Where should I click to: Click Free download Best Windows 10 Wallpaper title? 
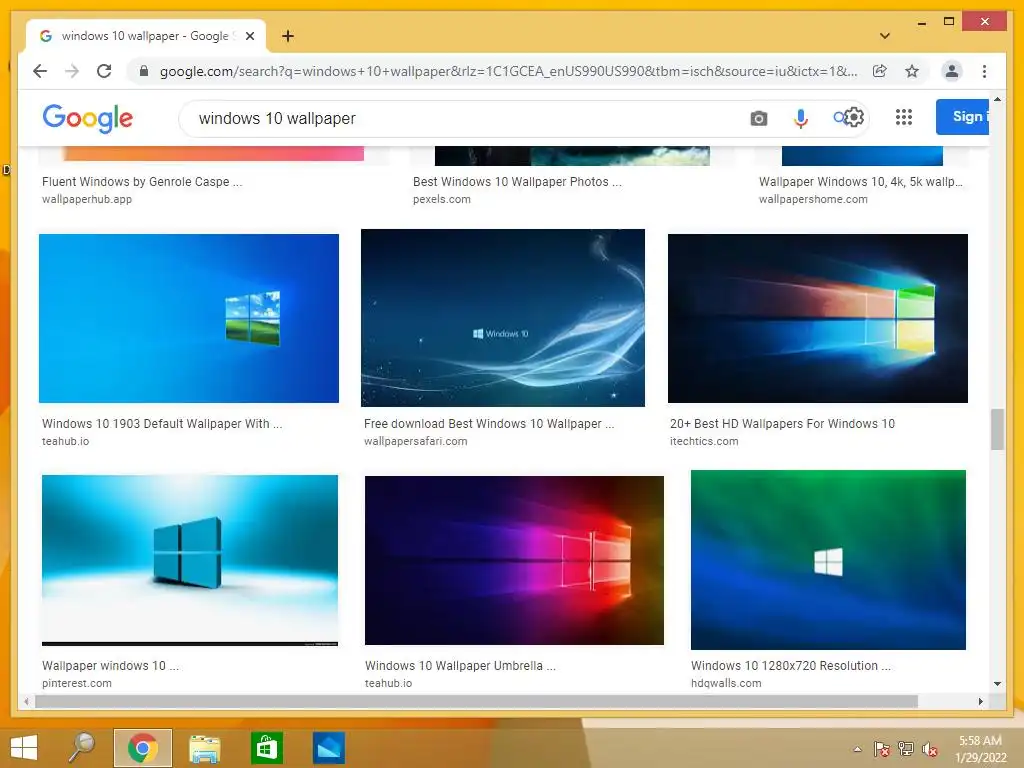tap(488, 423)
